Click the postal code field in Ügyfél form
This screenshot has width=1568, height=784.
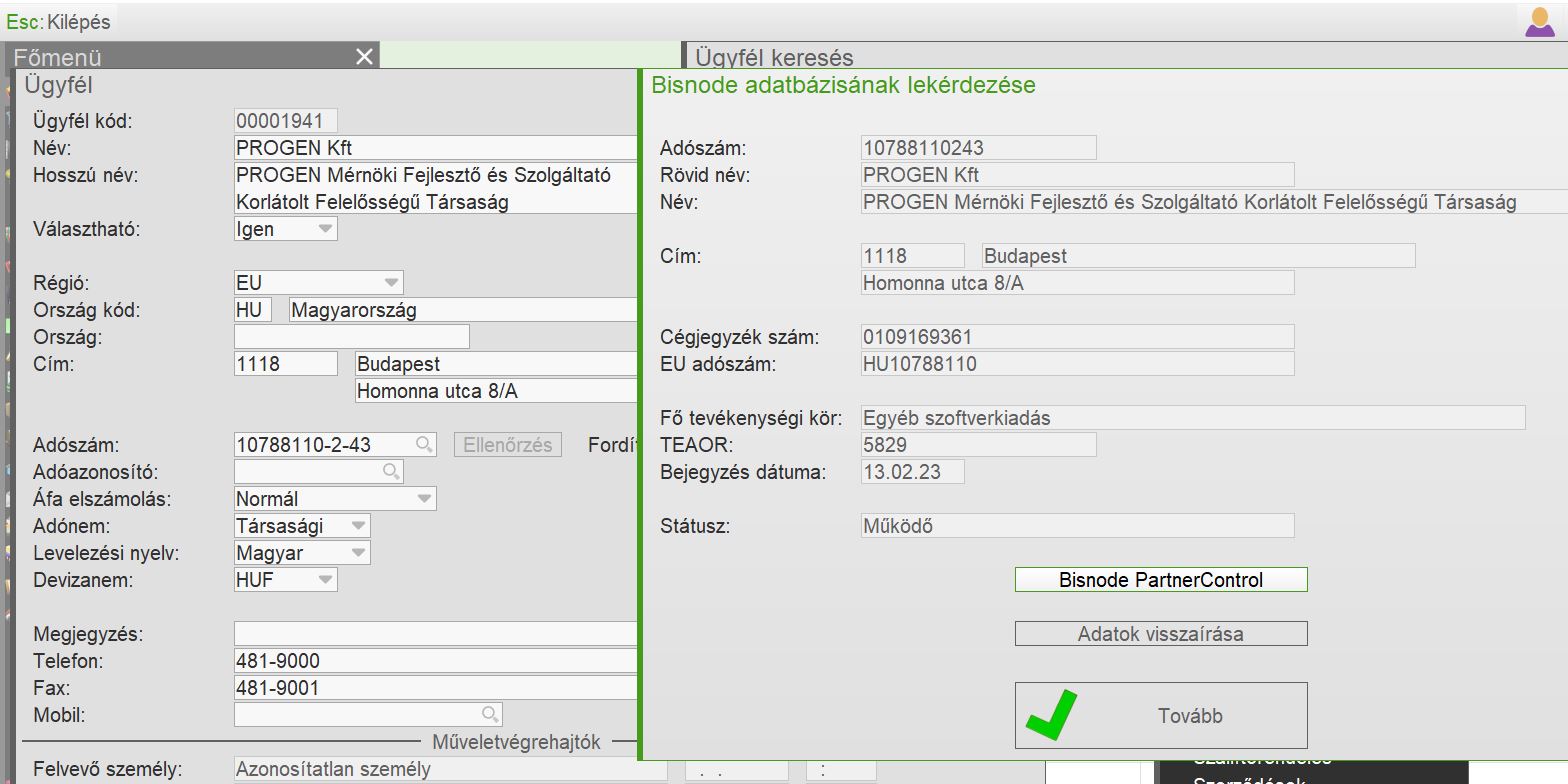point(286,364)
